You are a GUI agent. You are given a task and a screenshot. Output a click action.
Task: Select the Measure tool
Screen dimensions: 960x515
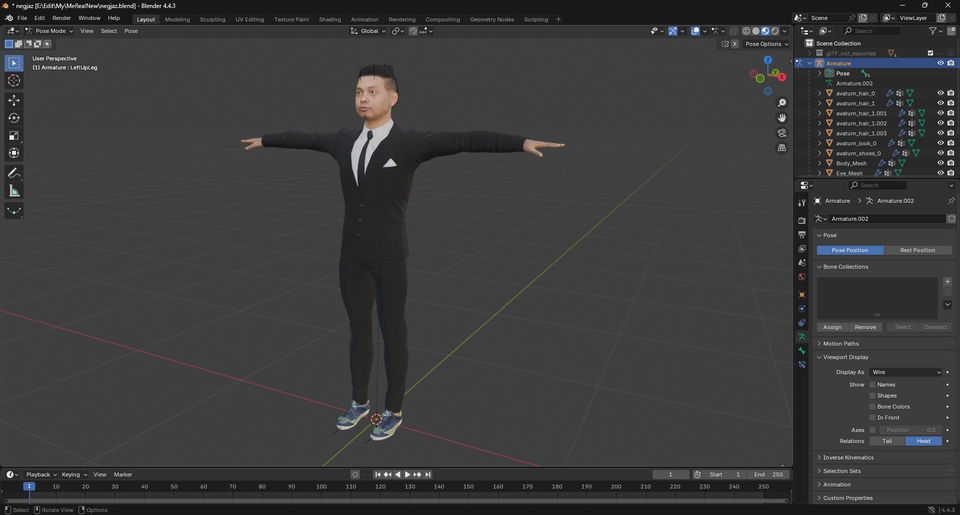point(14,191)
